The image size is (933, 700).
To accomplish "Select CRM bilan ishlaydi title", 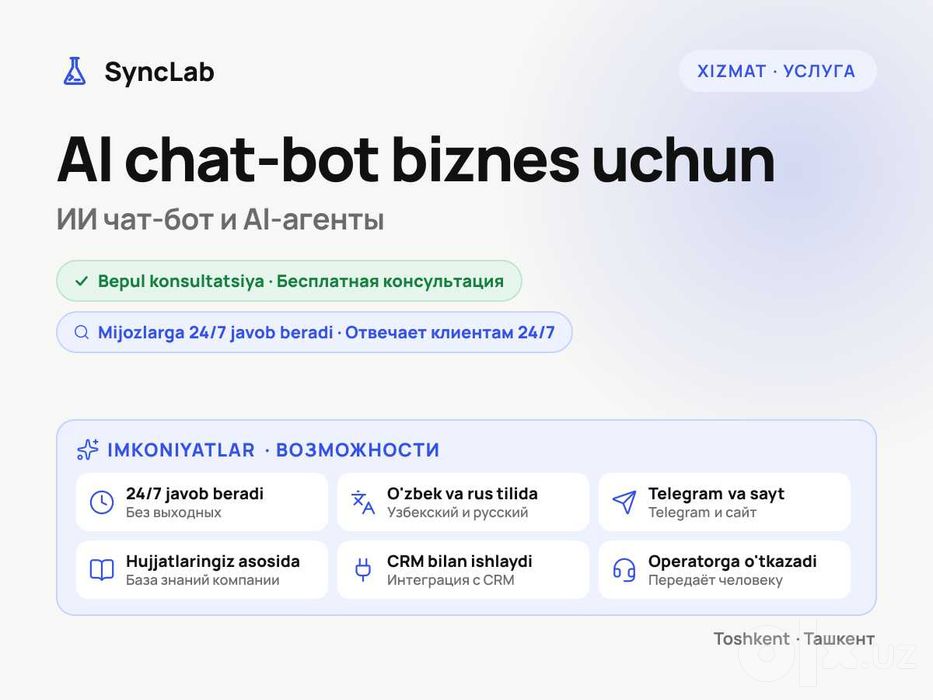I will [x=459, y=561].
